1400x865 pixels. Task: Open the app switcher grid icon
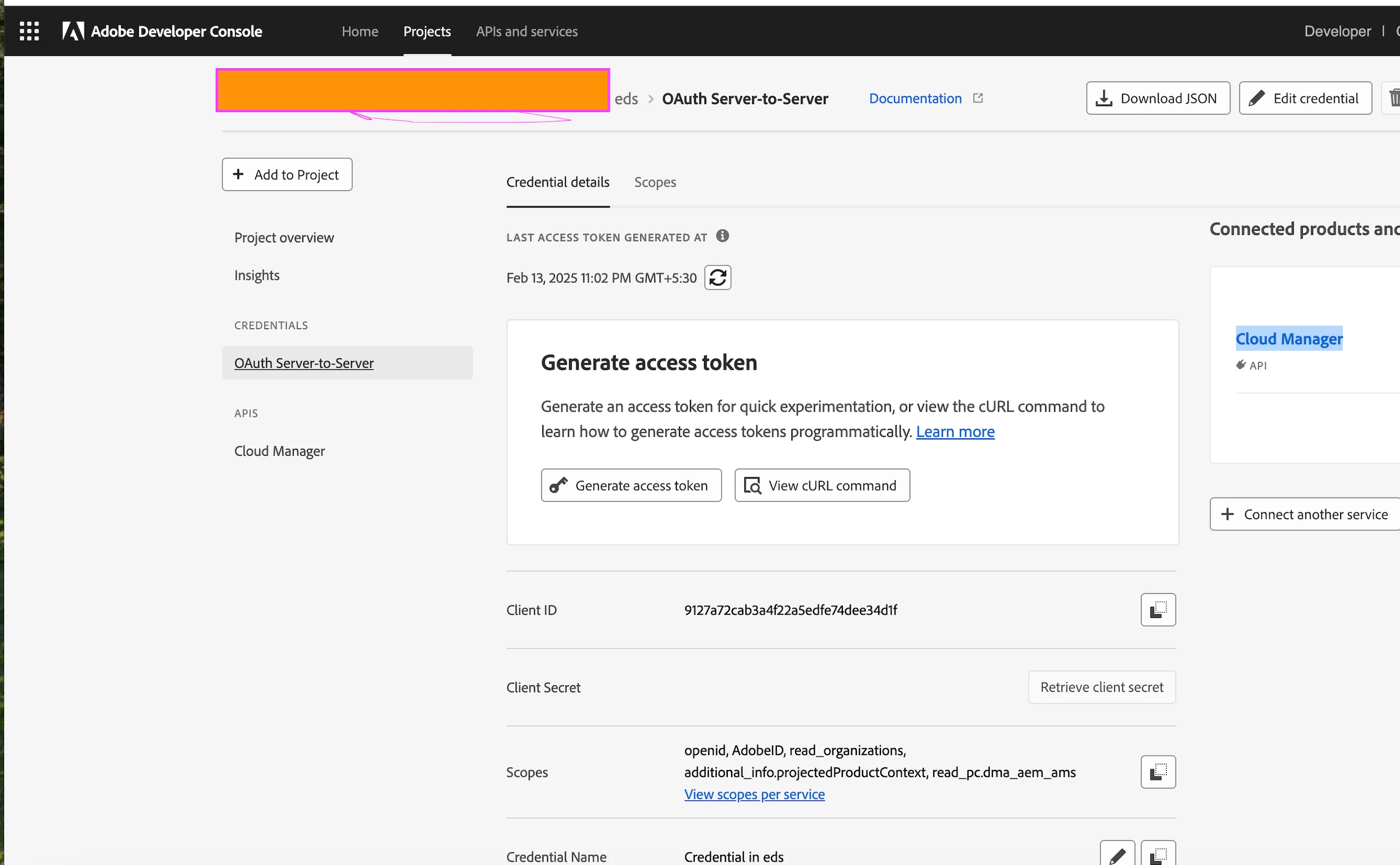tap(29, 31)
